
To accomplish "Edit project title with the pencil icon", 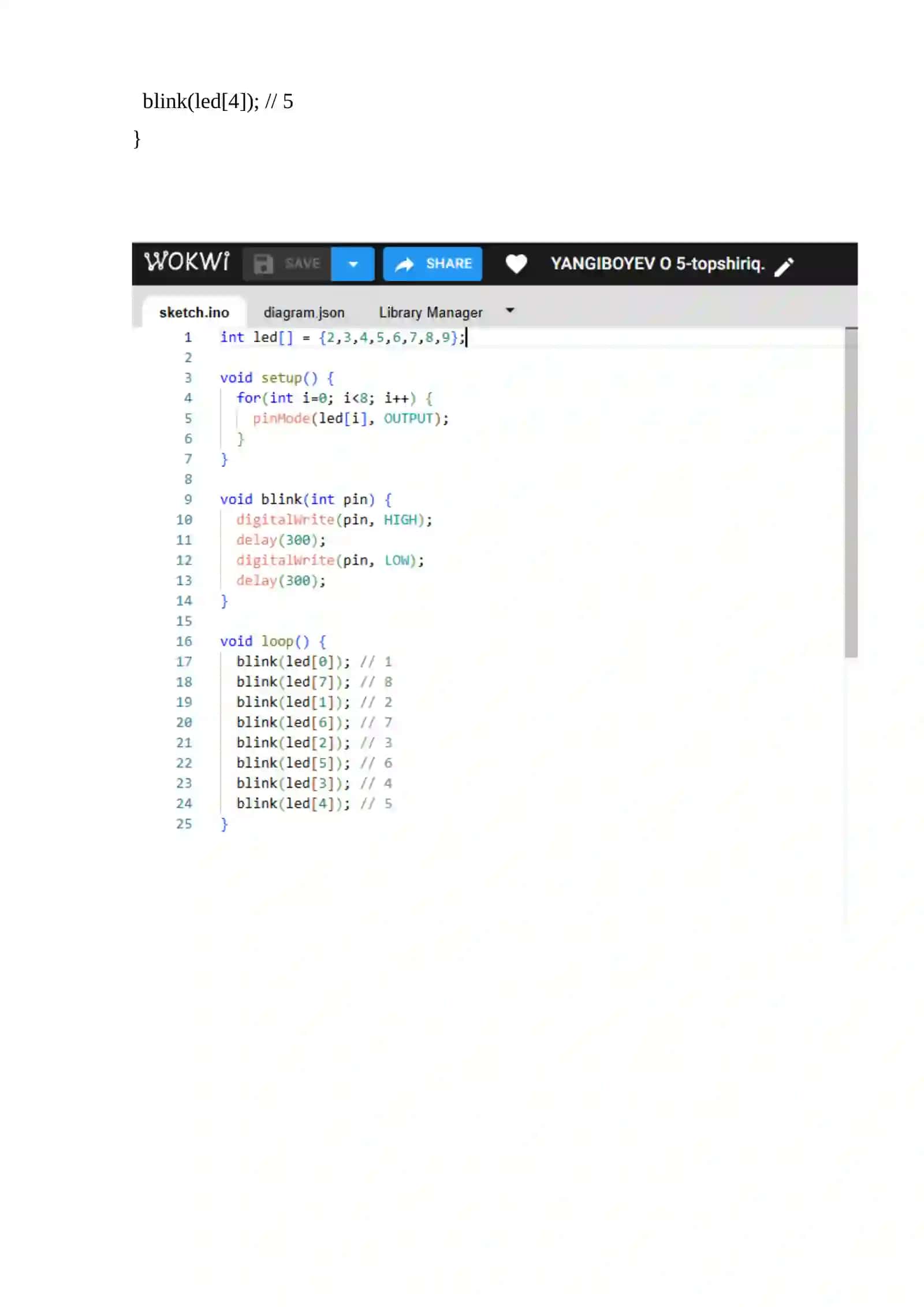I will (x=784, y=266).
